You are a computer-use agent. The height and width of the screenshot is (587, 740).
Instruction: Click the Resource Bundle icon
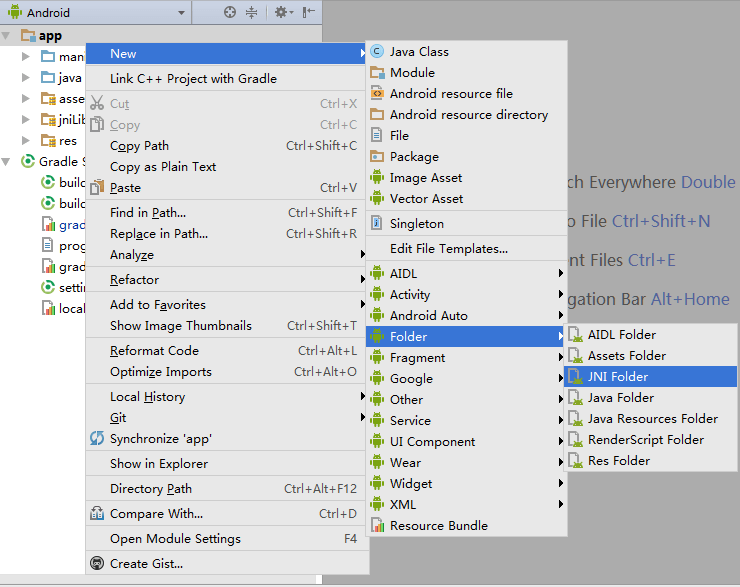pos(377,525)
